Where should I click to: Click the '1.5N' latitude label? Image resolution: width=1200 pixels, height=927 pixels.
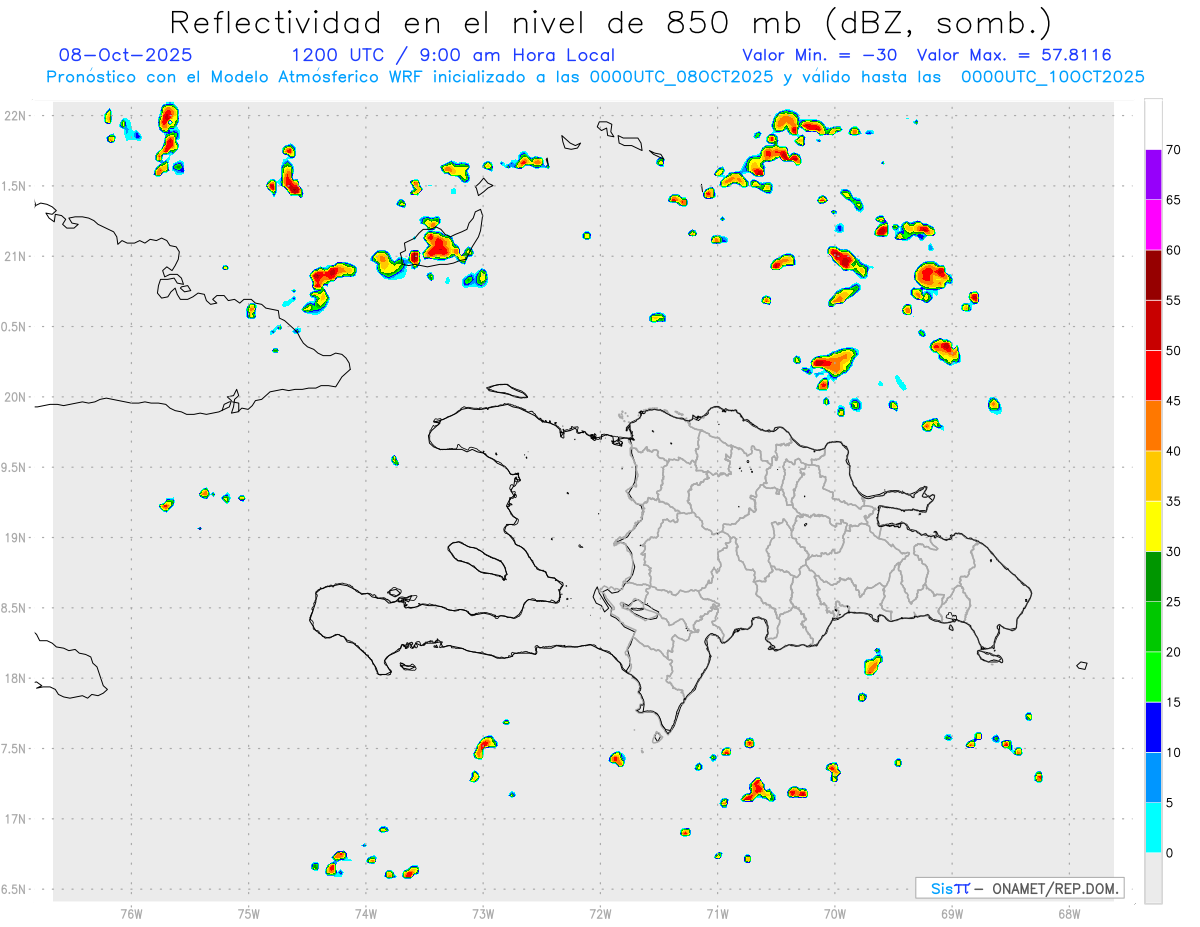[16, 186]
